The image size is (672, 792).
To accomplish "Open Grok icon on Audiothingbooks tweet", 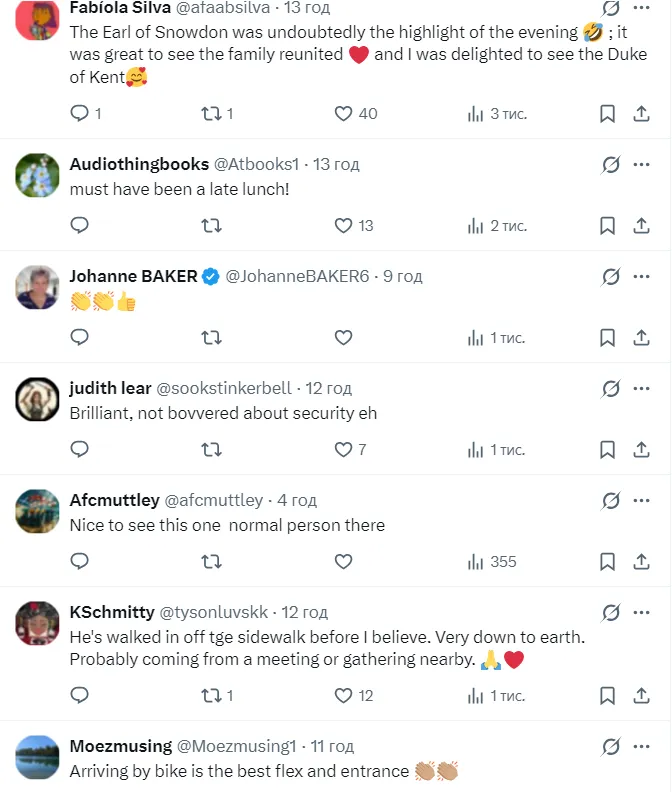I will coord(610,164).
